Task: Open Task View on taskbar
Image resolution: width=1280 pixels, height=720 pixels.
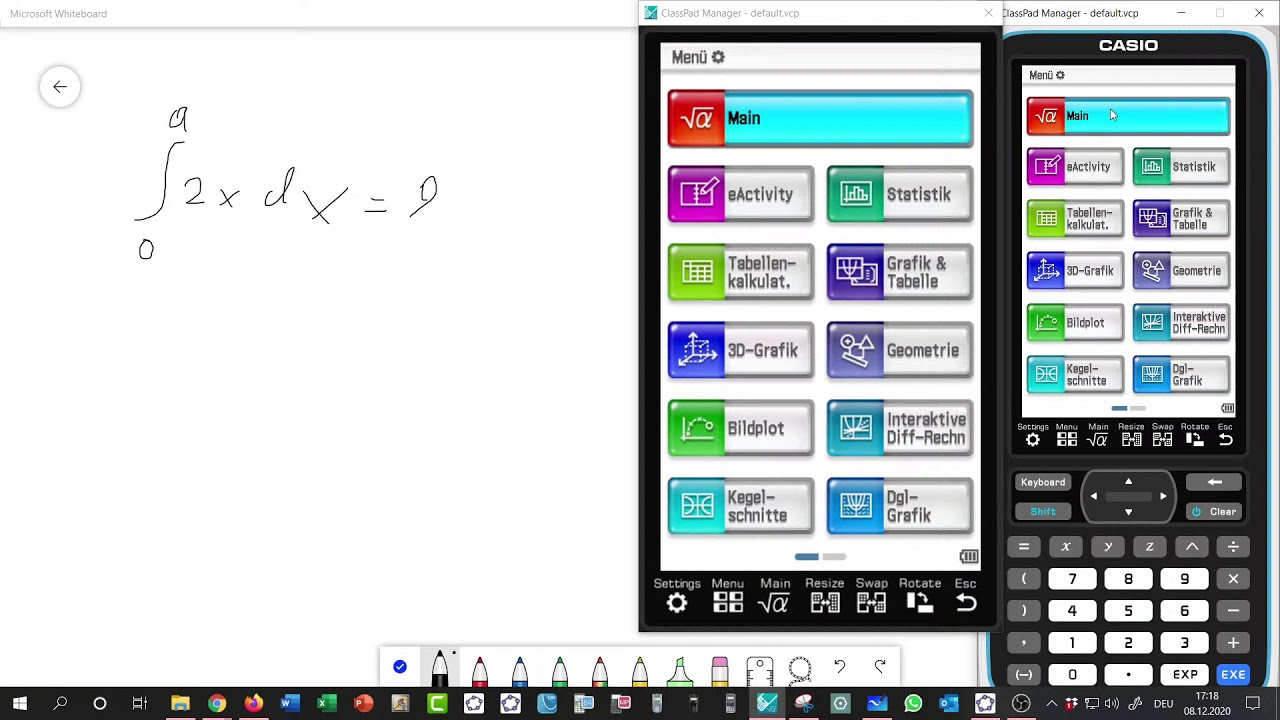Action: point(140,704)
